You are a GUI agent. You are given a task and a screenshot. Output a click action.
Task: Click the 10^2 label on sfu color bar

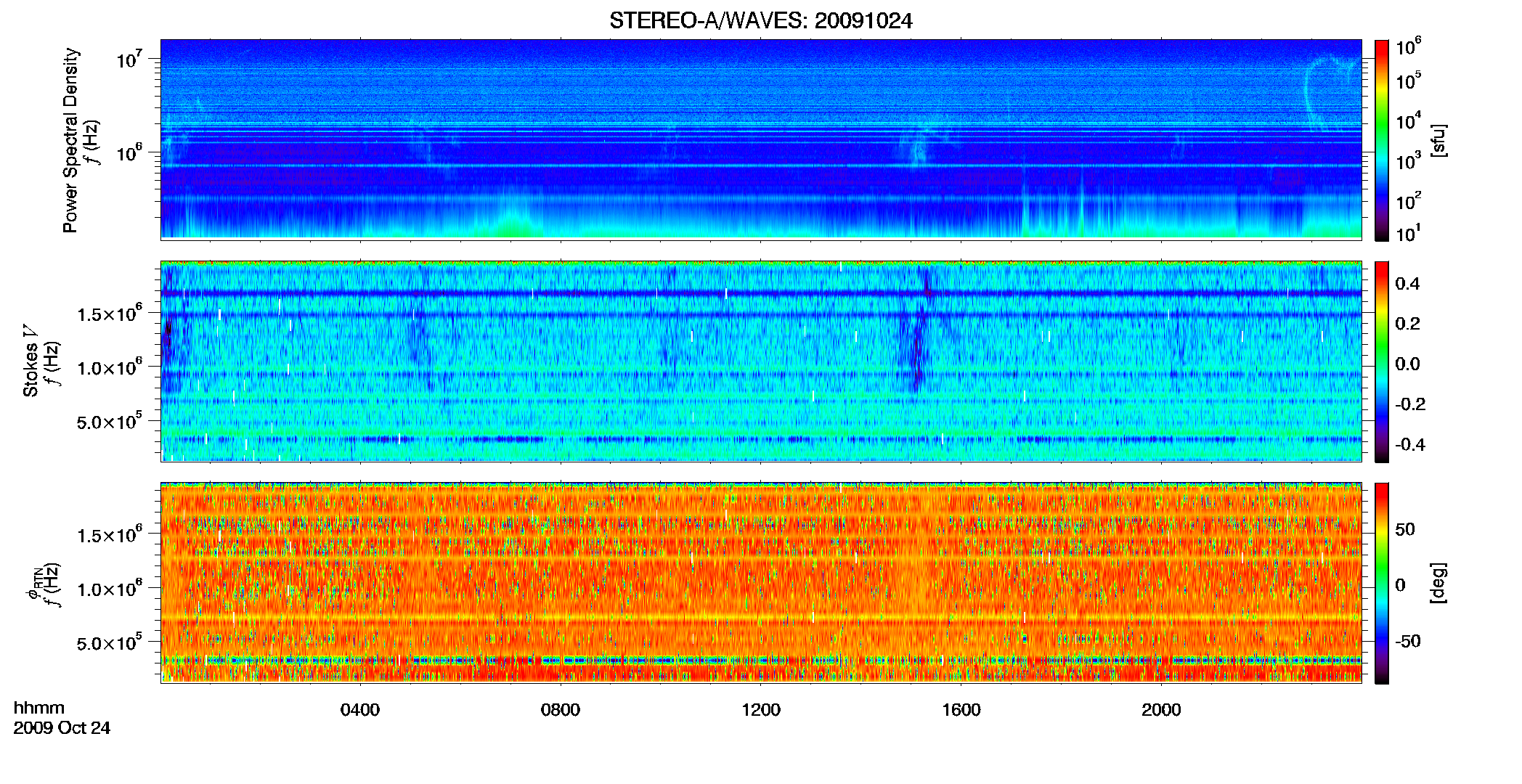pyautogui.click(x=1409, y=200)
